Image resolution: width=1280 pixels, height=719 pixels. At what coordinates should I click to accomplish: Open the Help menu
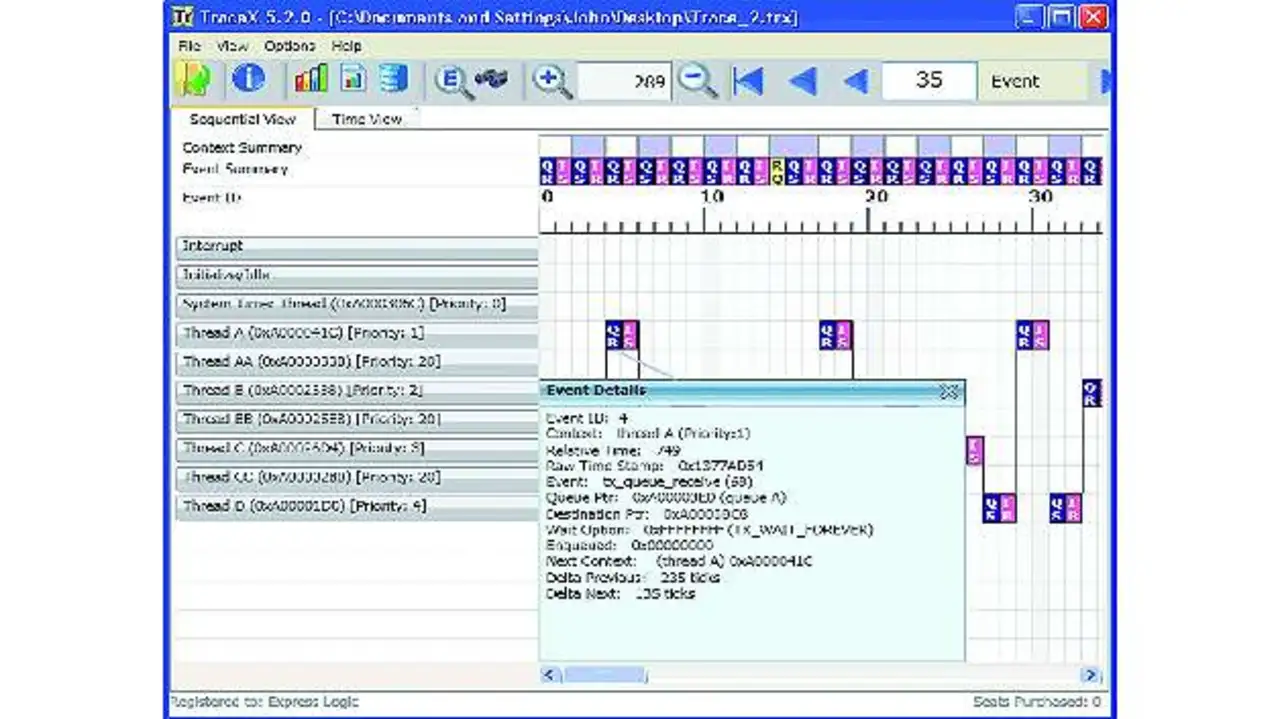(346, 46)
